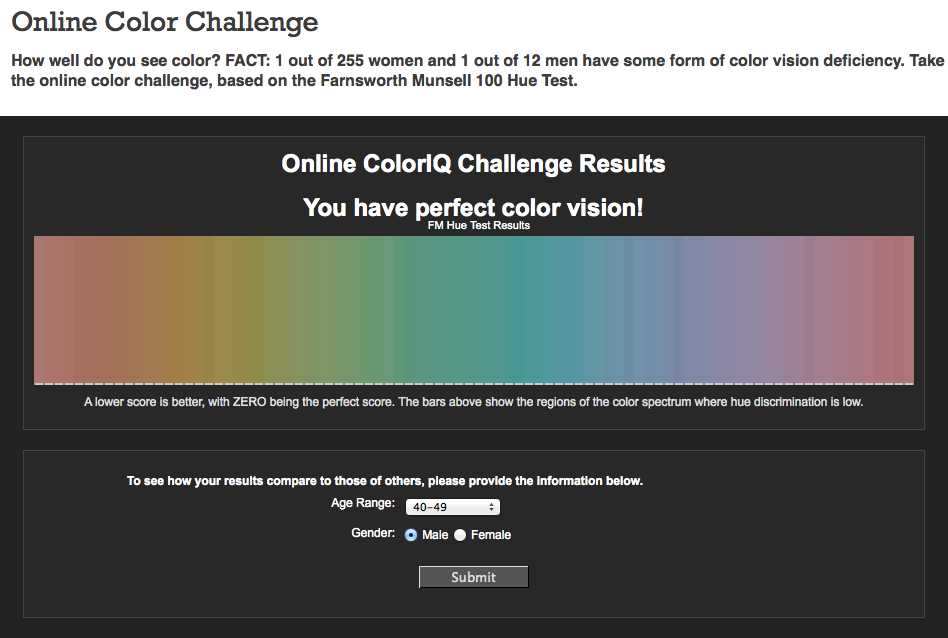
Task: Click the Age Range field label
Action: (363, 503)
